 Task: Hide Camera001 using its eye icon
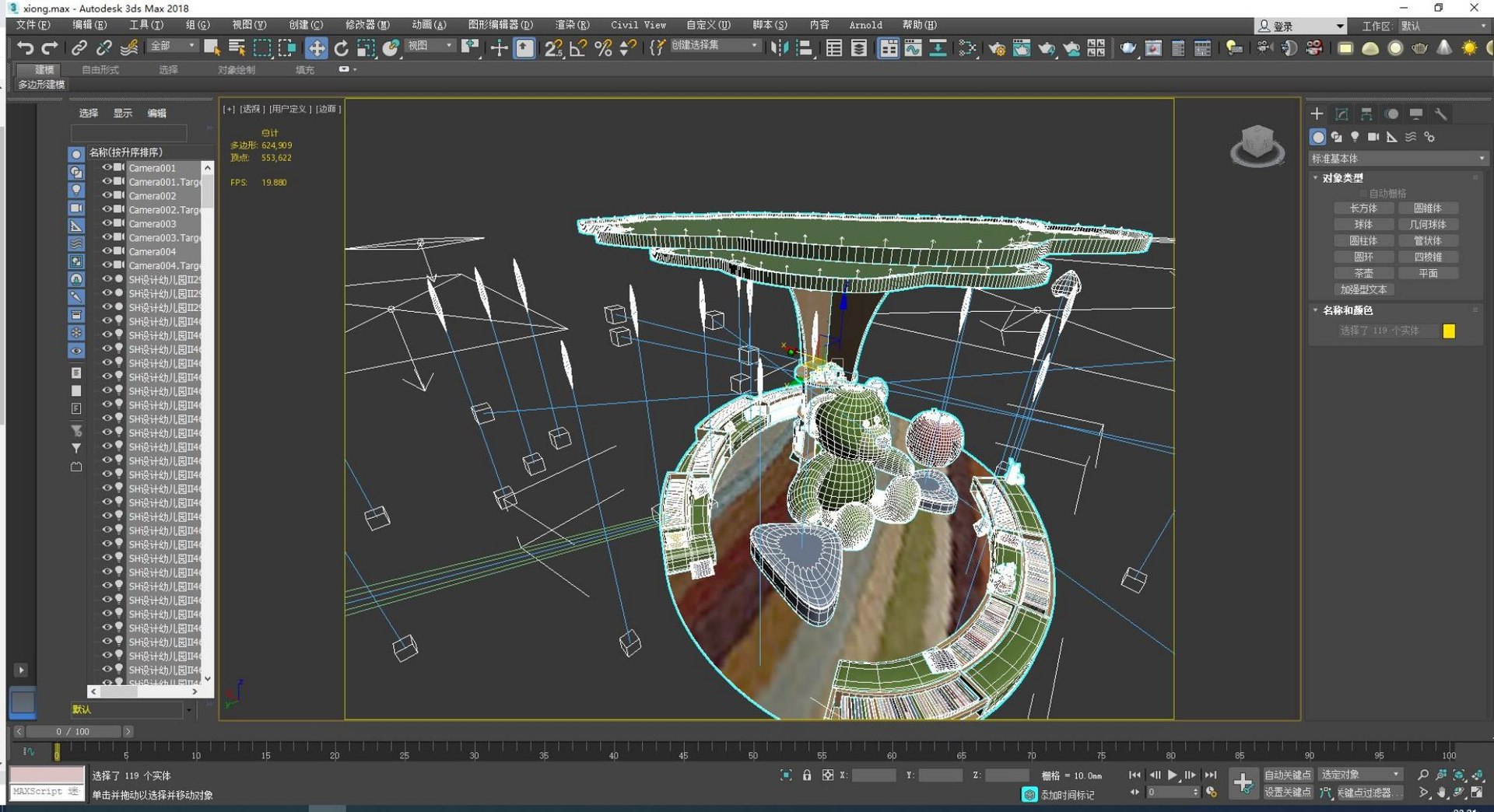click(x=107, y=167)
